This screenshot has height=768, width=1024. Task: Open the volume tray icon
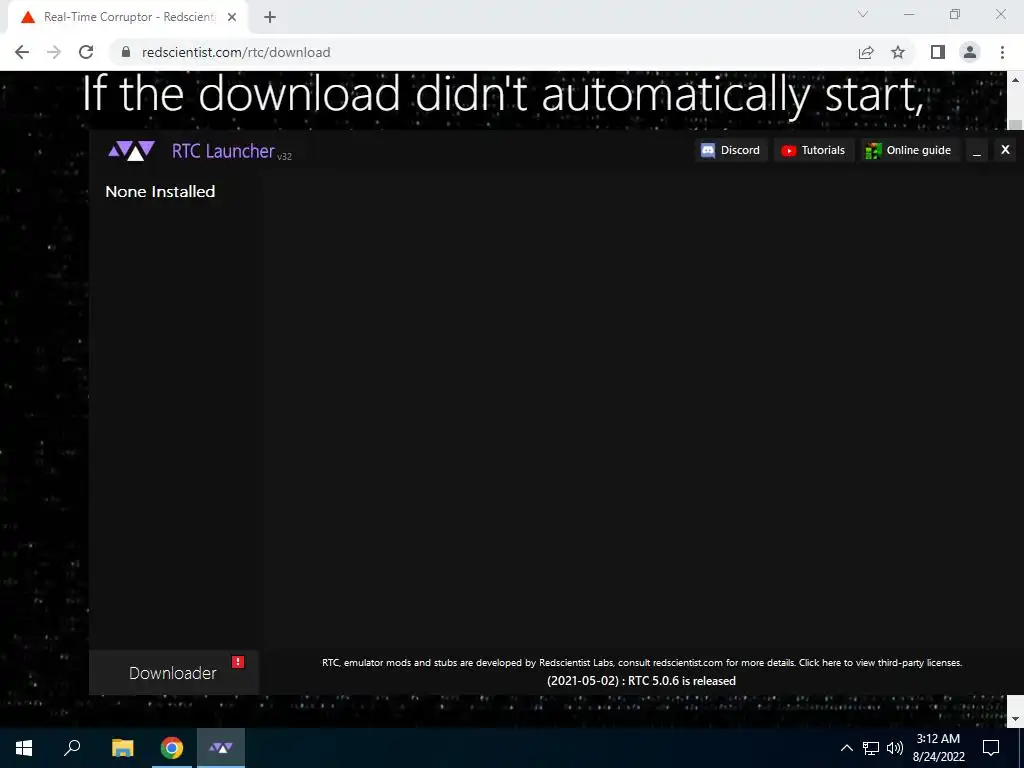[895, 748]
